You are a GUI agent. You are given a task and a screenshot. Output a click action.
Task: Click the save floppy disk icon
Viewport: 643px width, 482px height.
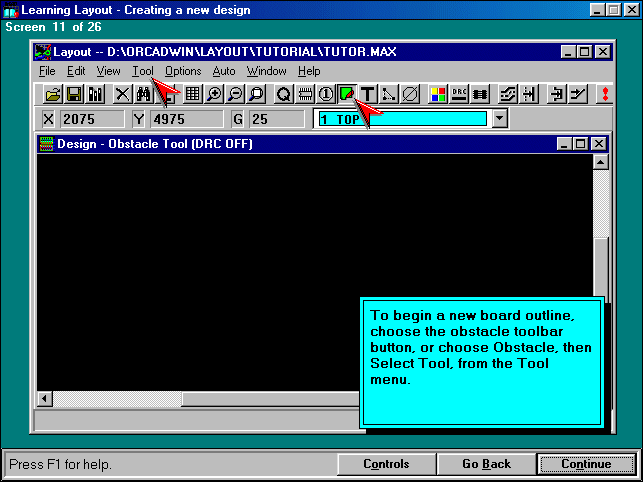point(74,94)
